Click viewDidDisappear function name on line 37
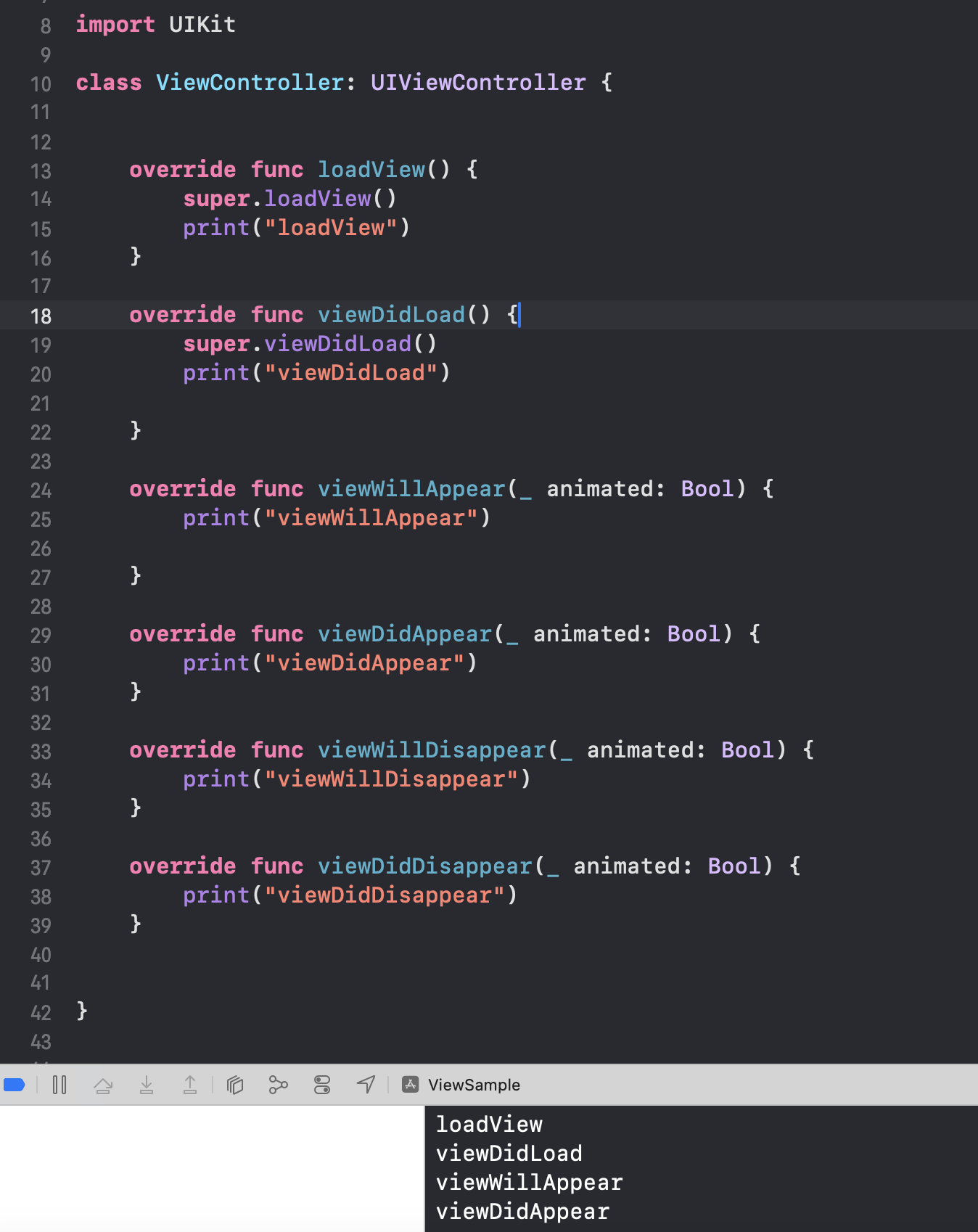Viewport: 978px width, 1232px height. click(425, 866)
